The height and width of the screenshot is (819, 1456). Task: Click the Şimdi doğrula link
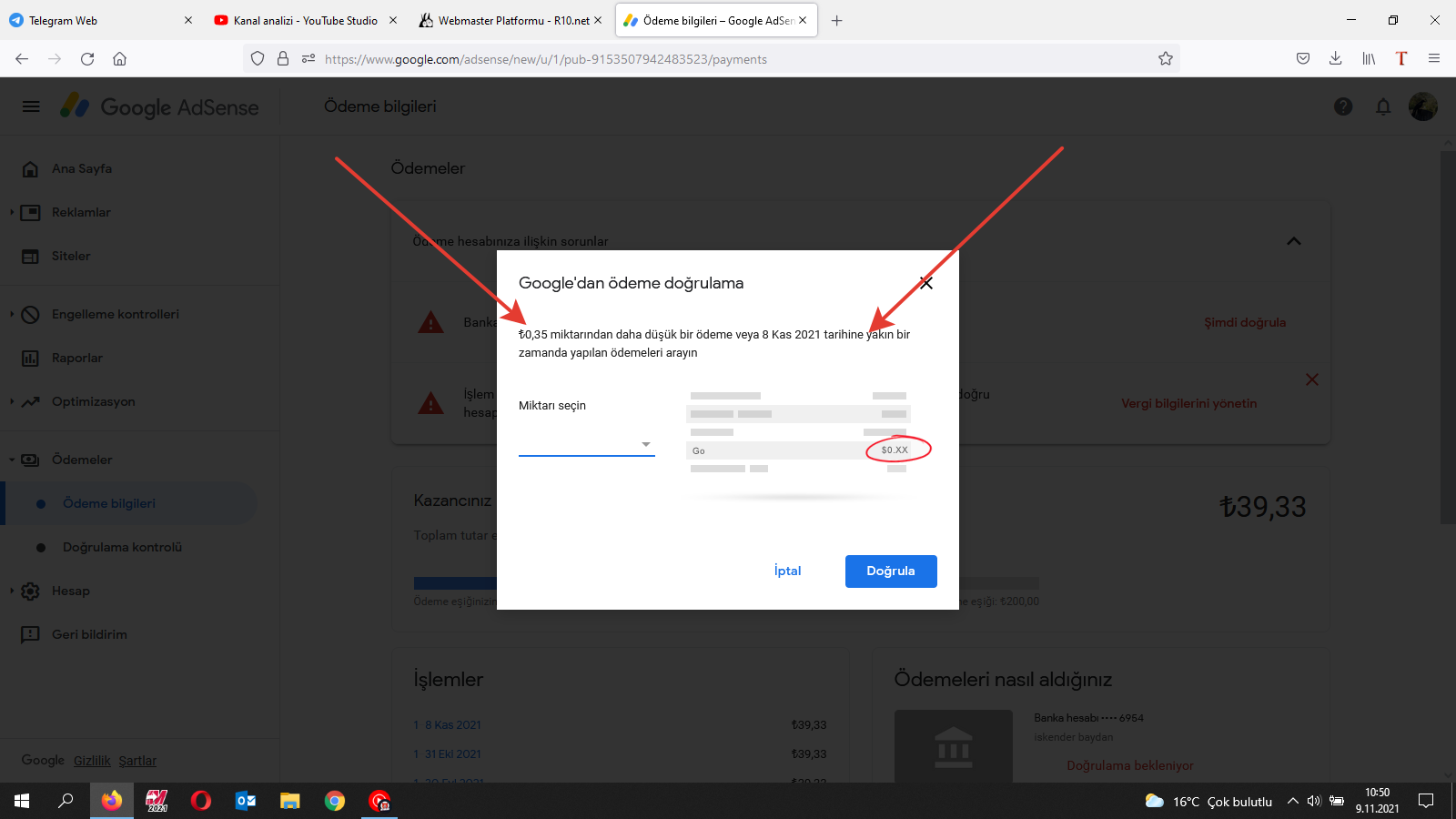pos(1245,323)
